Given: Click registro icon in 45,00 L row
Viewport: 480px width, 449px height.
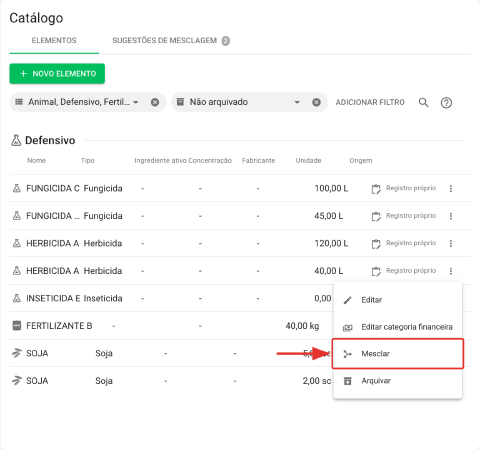Looking at the screenshot, I should [x=376, y=216].
